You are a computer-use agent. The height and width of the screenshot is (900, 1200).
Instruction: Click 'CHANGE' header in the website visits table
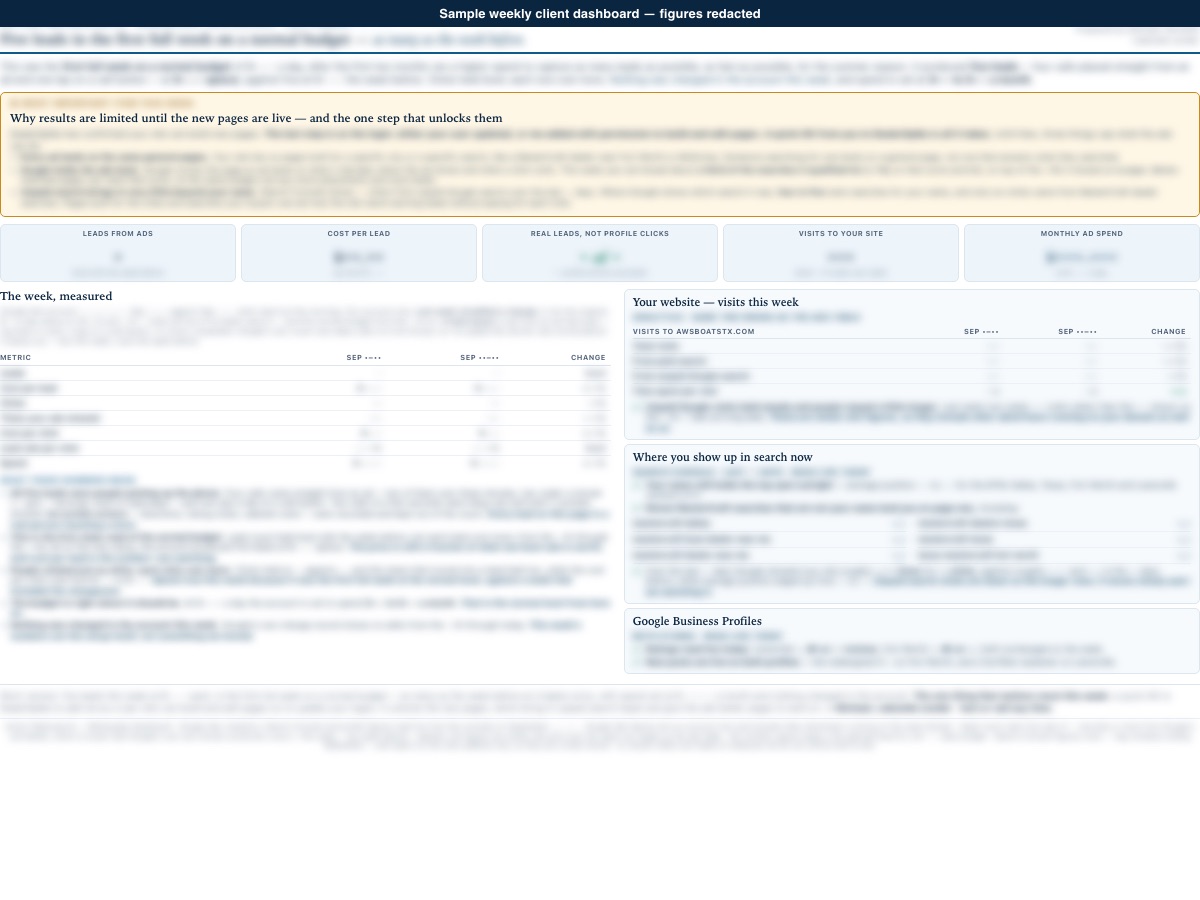(x=1168, y=331)
